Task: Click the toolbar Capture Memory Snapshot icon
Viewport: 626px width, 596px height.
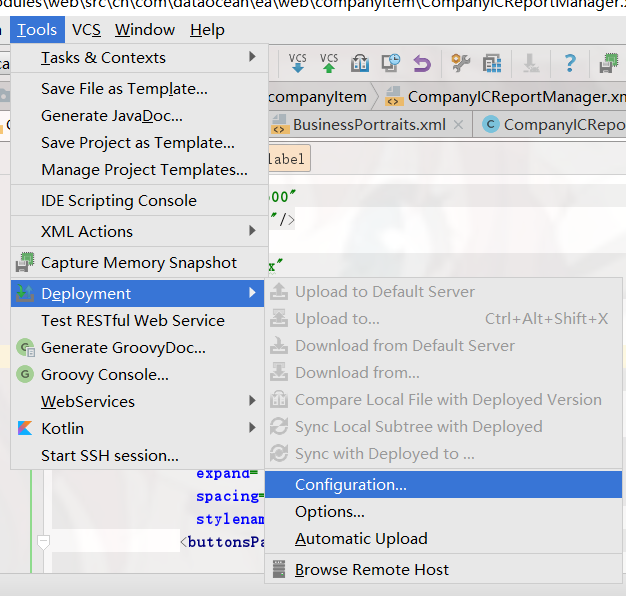Action: [609, 63]
